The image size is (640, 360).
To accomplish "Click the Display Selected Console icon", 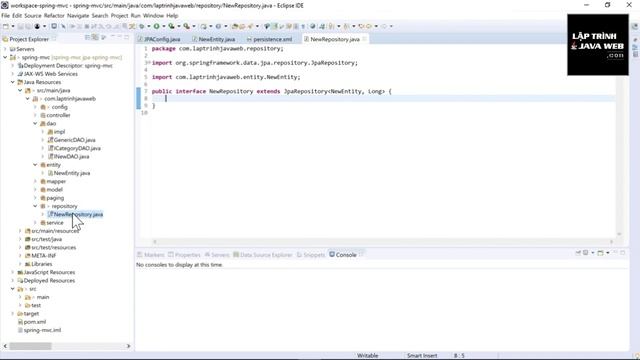I will point(586,253).
